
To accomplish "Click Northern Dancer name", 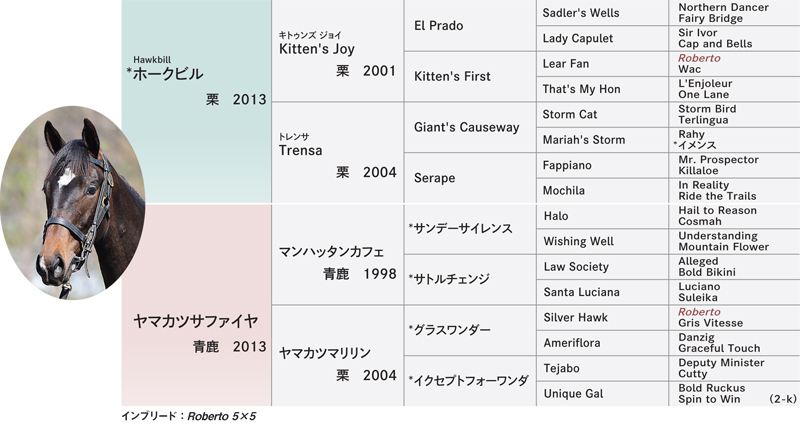I will tap(723, 7).
